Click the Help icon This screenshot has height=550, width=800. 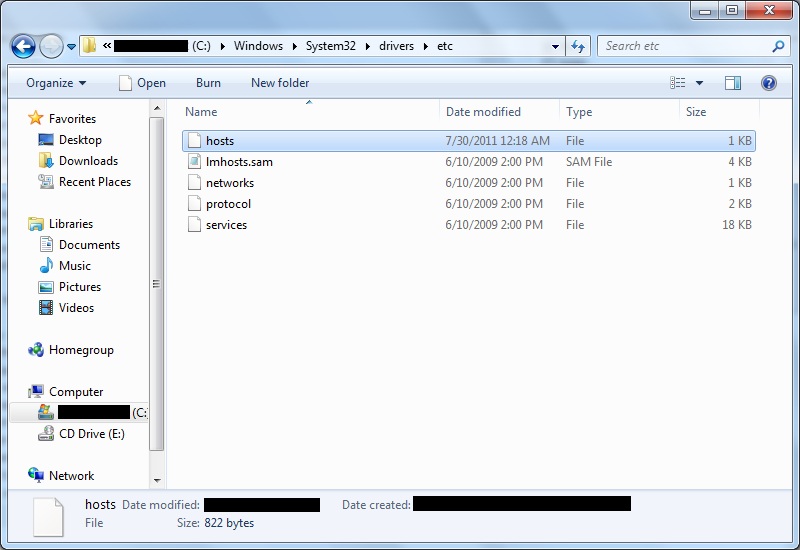[769, 83]
